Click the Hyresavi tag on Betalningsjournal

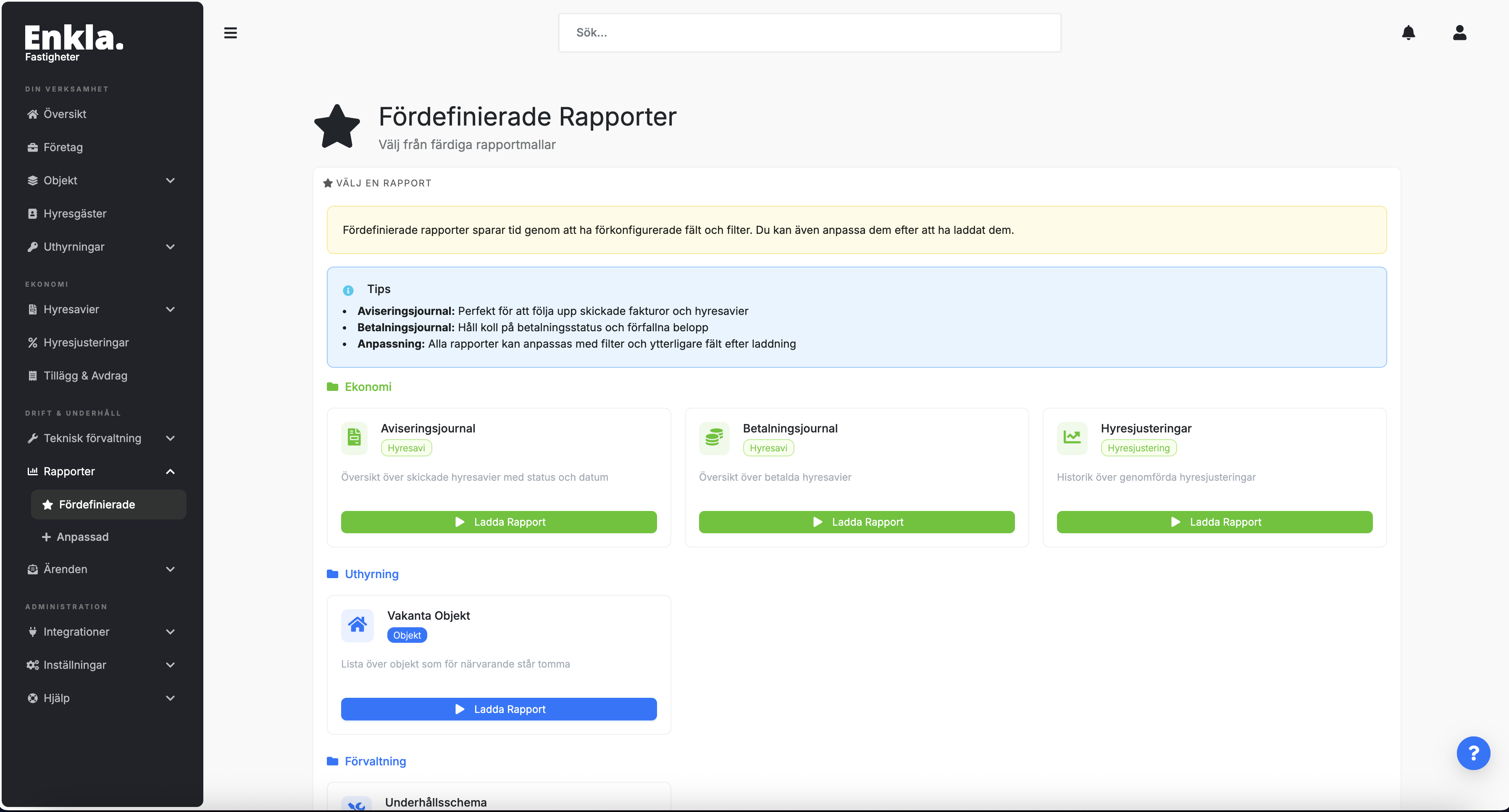pyautogui.click(x=768, y=448)
